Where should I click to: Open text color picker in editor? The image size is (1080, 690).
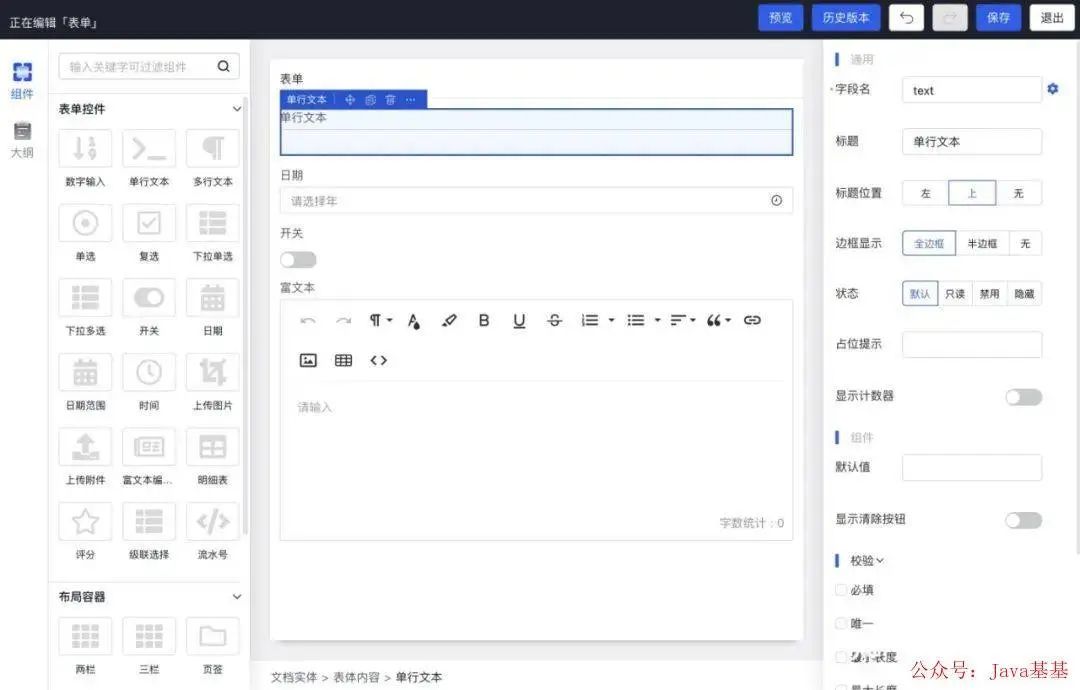414,321
